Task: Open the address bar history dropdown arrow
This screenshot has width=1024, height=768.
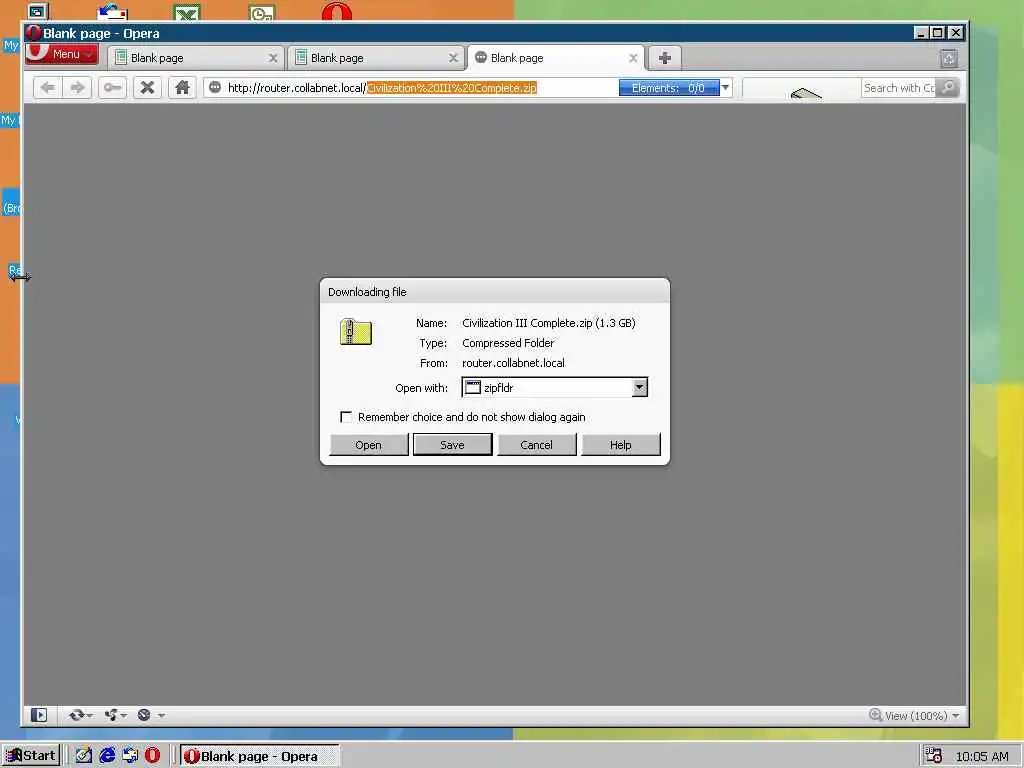Action: coord(726,88)
